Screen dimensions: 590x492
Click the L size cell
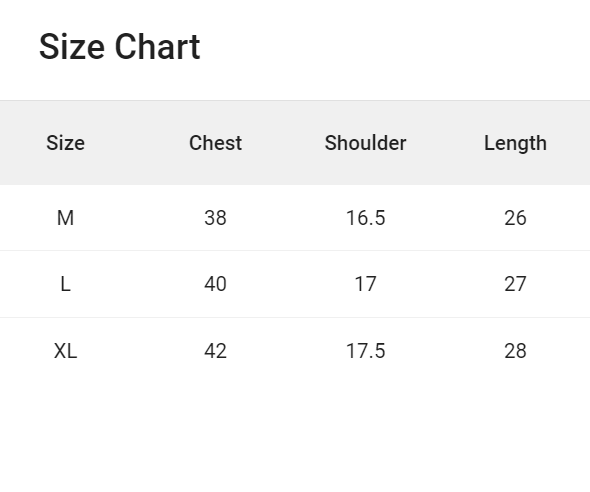point(65,284)
